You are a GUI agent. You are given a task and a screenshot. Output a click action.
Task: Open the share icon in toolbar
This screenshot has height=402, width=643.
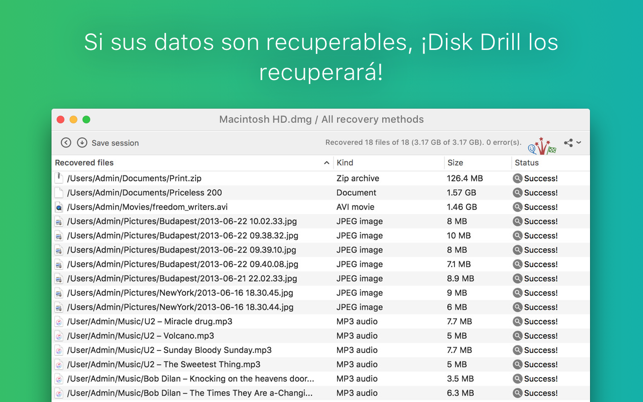[x=568, y=143]
